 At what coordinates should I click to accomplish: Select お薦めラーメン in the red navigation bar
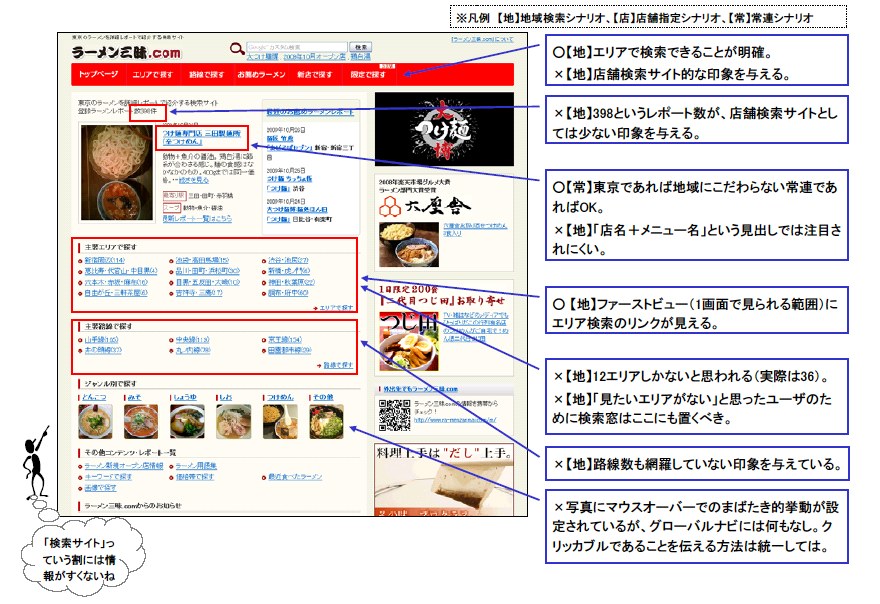(261, 74)
